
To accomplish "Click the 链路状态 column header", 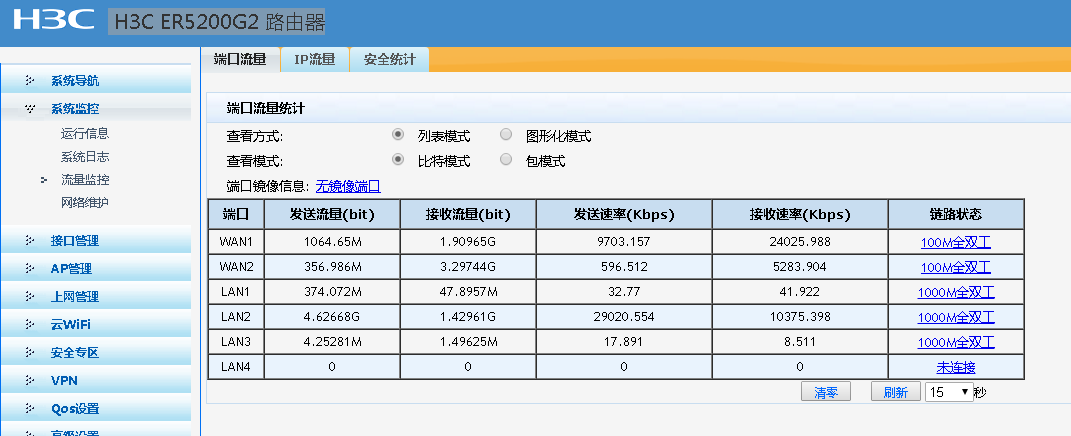I will [x=956, y=214].
